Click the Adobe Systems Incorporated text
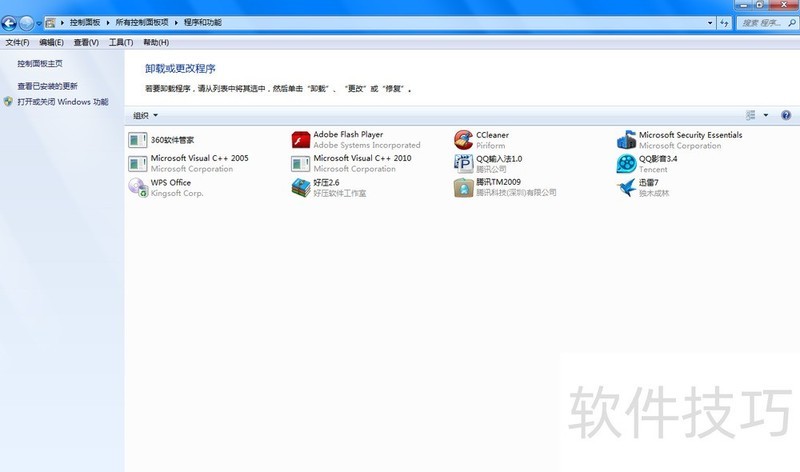Screen dimensions: 800x472 pyautogui.click(x=367, y=145)
